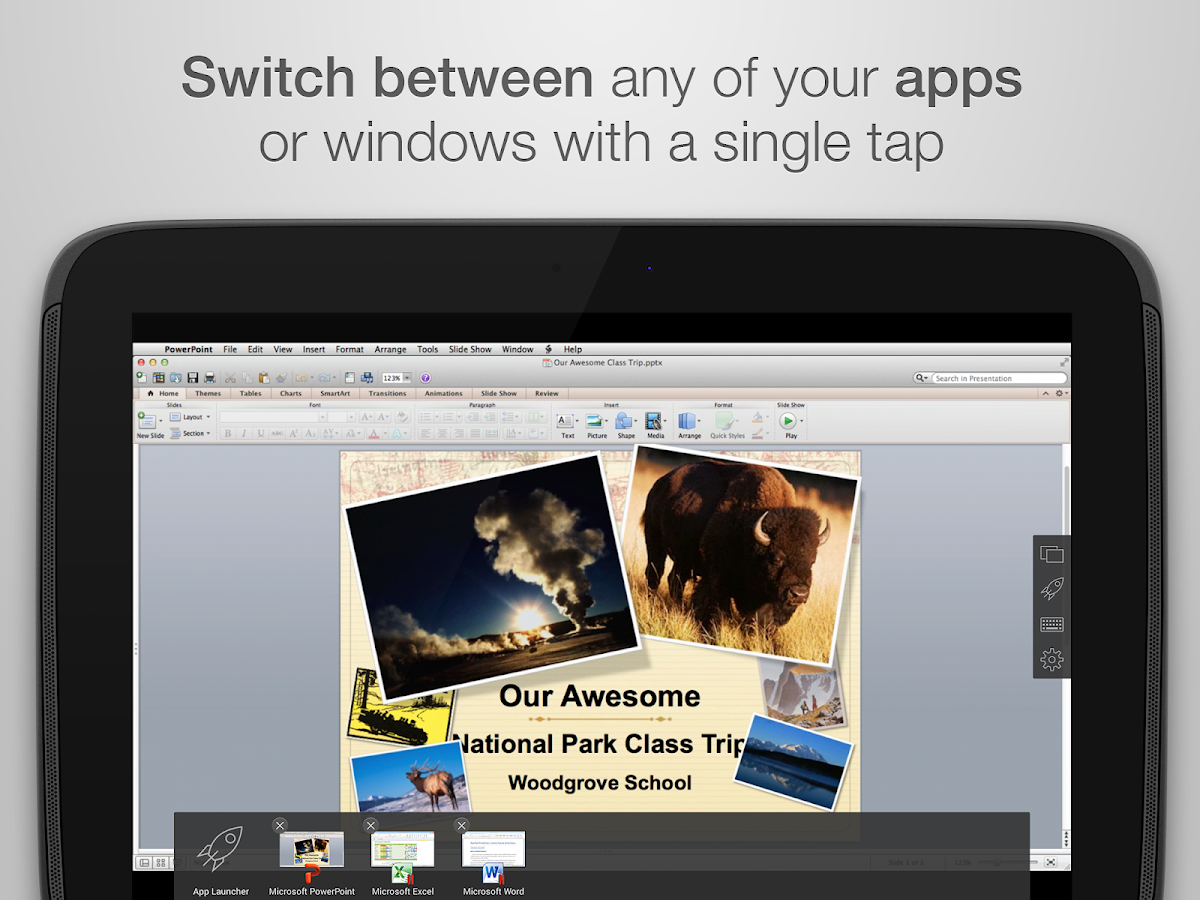Collapse the ribbon with the chevron arrow
This screenshot has width=1200, height=900.
point(1046,394)
